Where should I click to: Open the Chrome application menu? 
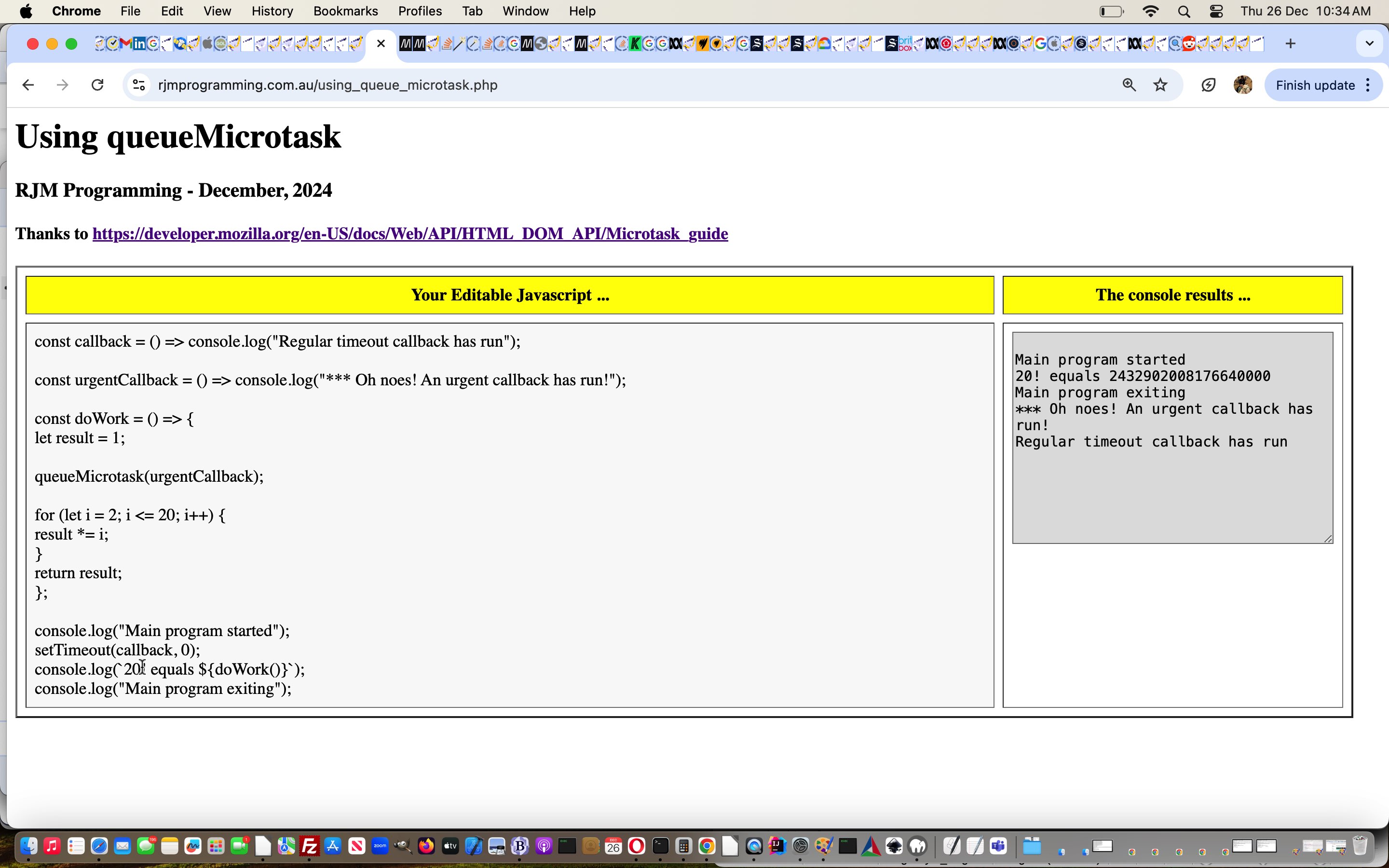76,11
